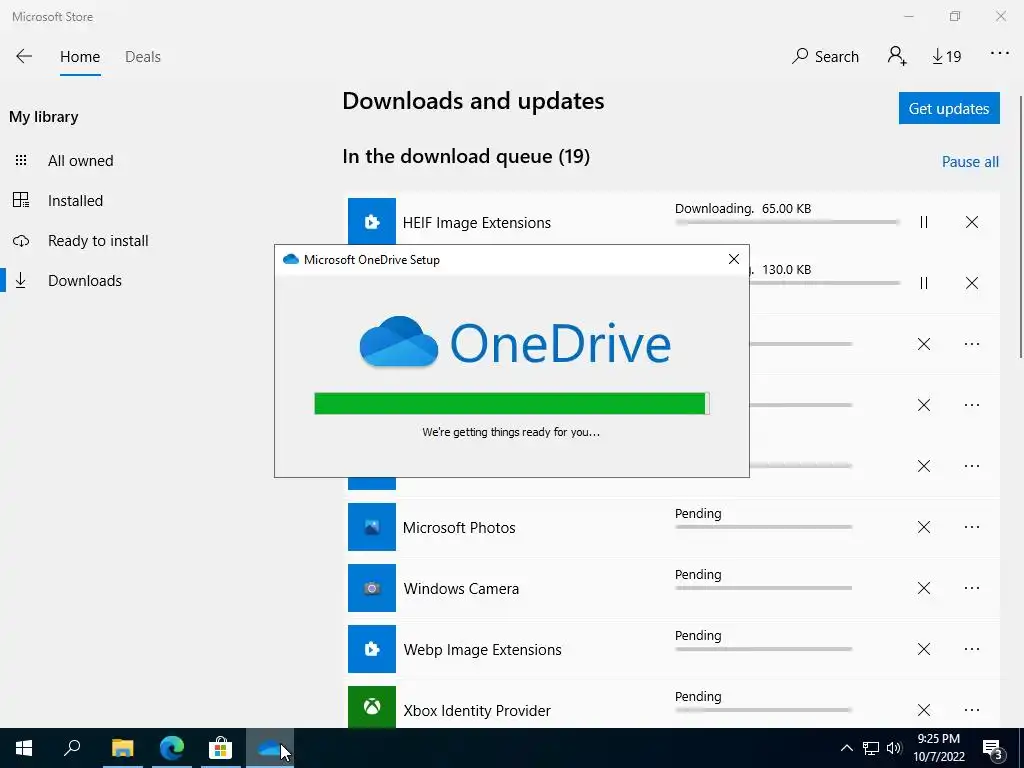
Task: Close the Microsoft OneDrive Setup dialog
Action: [733, 259]
